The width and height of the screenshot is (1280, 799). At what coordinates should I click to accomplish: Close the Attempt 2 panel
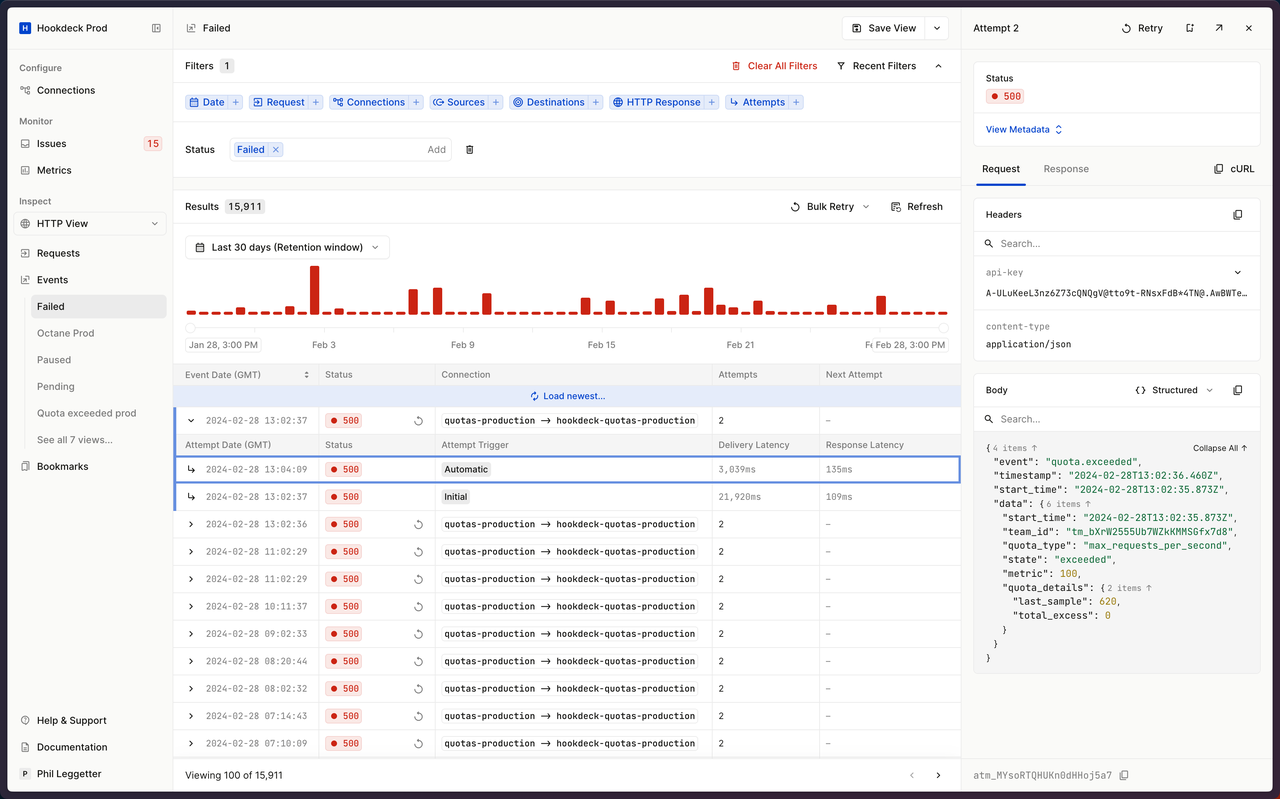tap(1249, 28)
